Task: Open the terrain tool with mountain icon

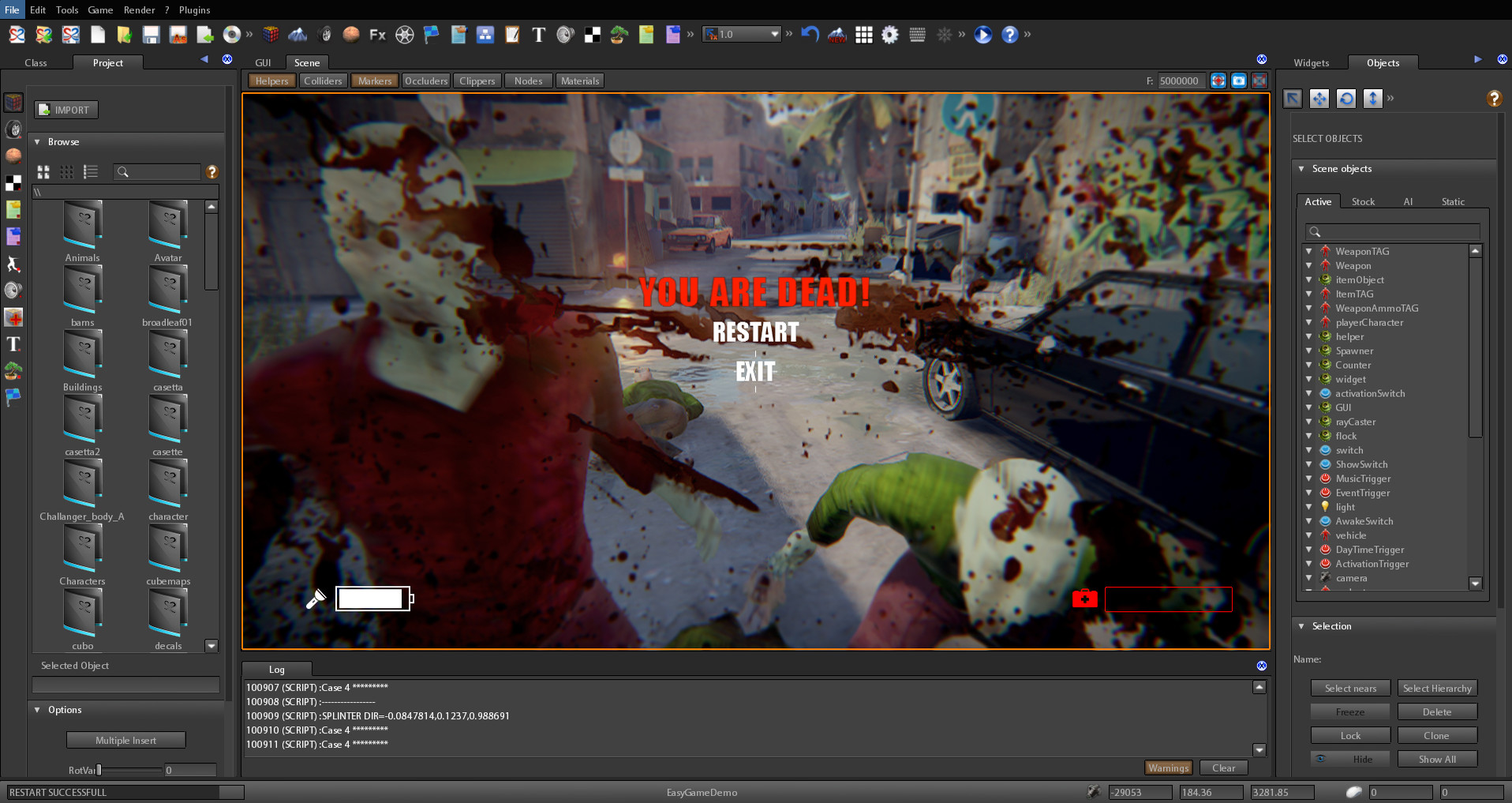Action: (x=298, y=35)
